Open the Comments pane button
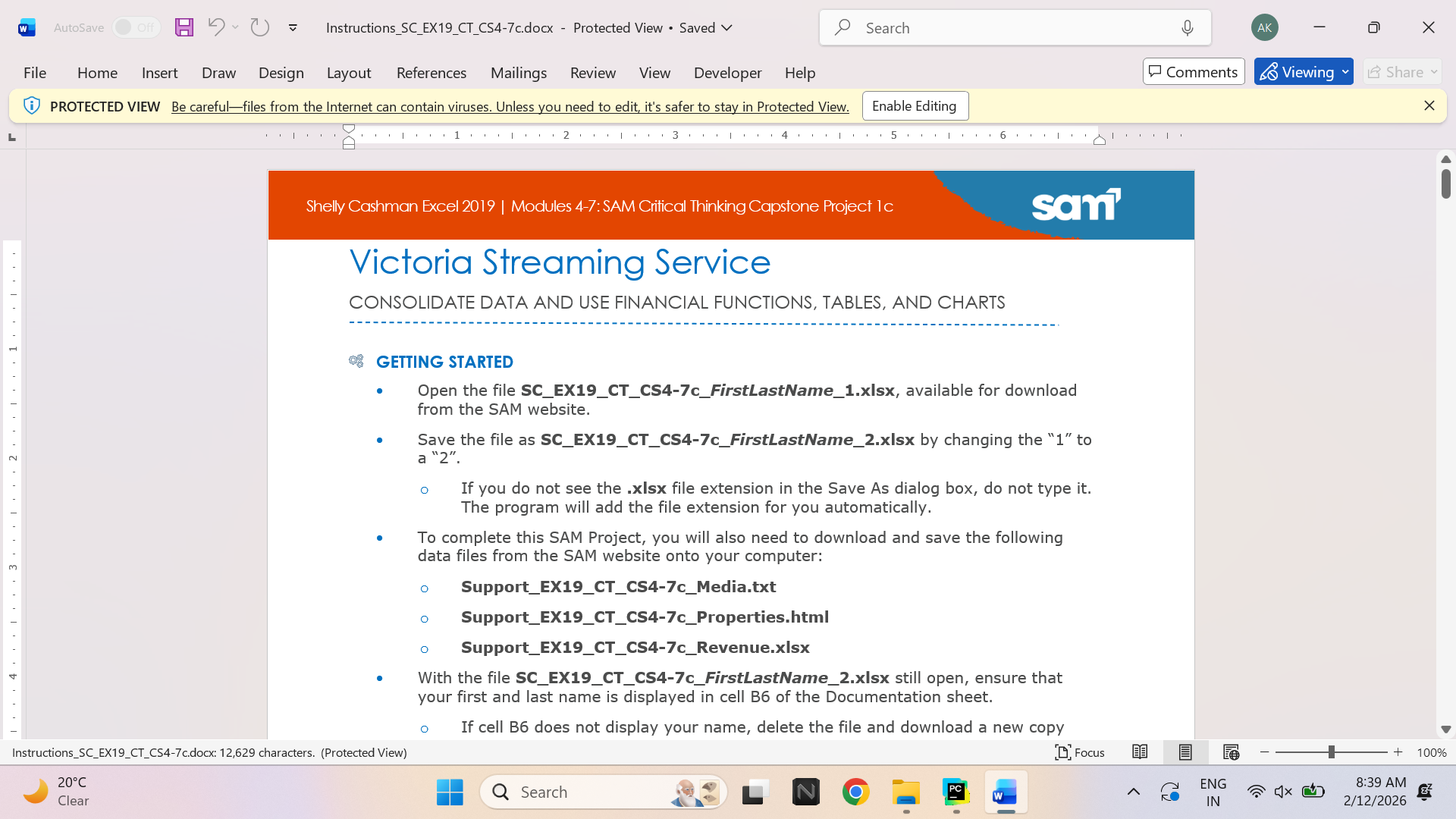 click(1194, 72)
